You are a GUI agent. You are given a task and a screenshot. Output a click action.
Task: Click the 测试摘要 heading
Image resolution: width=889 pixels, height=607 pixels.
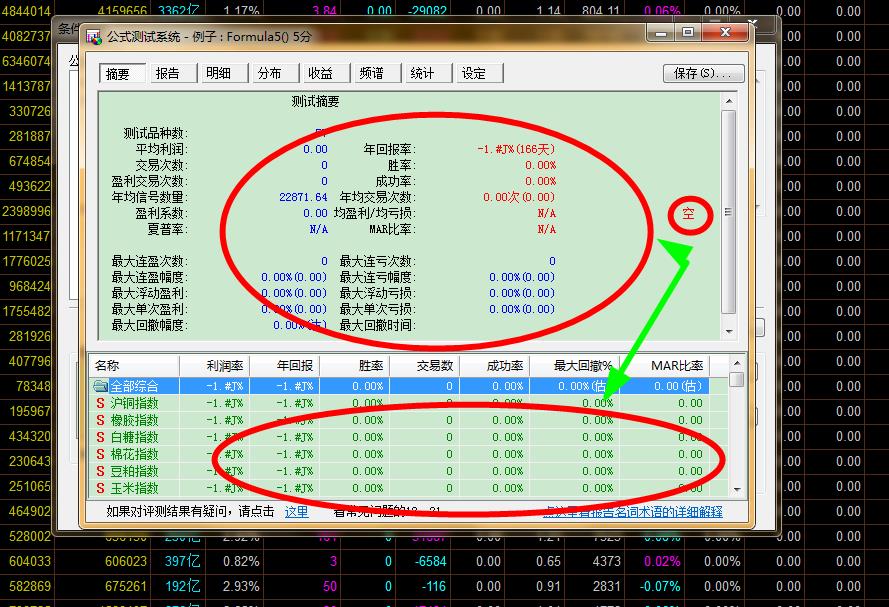click(315, 102)
